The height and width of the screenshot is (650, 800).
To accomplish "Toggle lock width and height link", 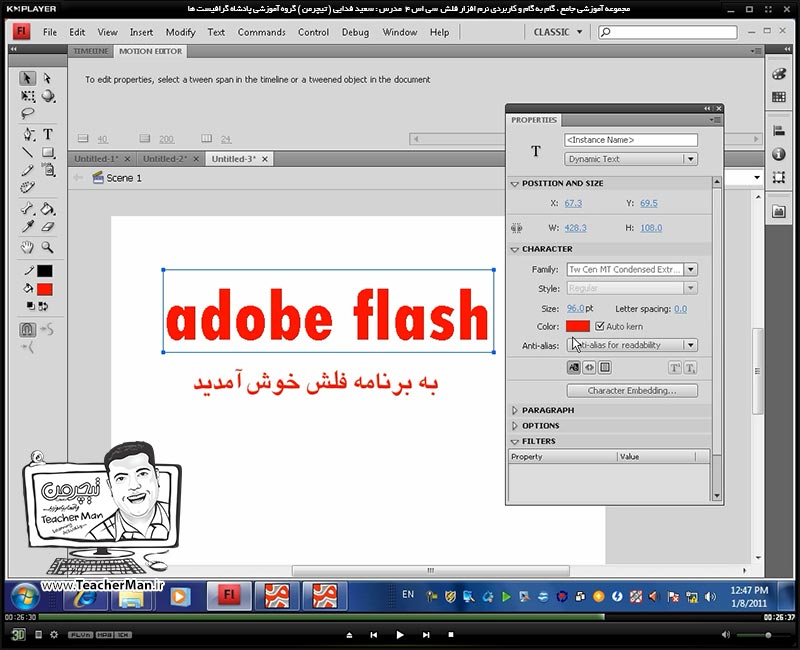I will 516,228.
